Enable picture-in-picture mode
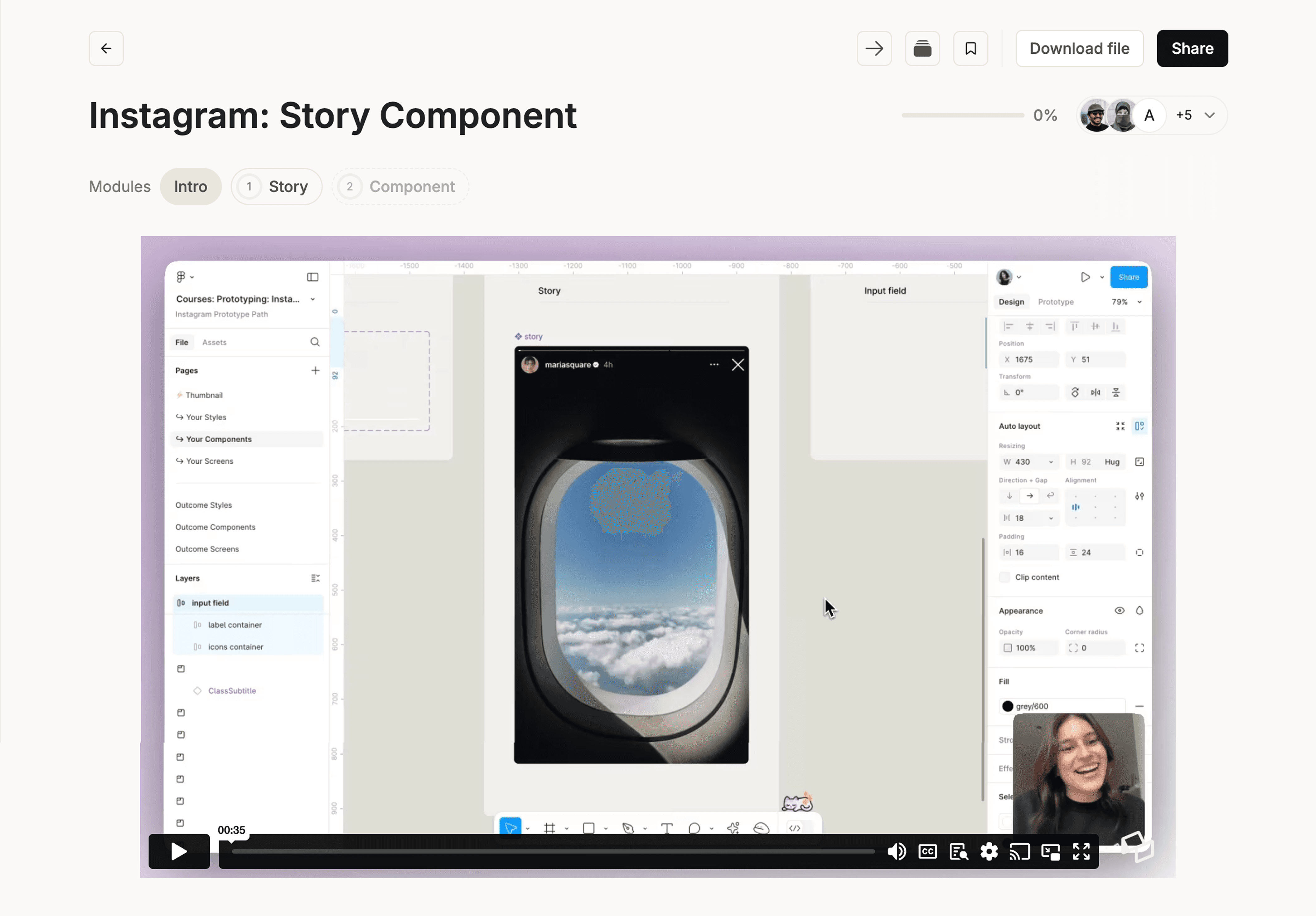The image size is (1316, 916). 1050,852
